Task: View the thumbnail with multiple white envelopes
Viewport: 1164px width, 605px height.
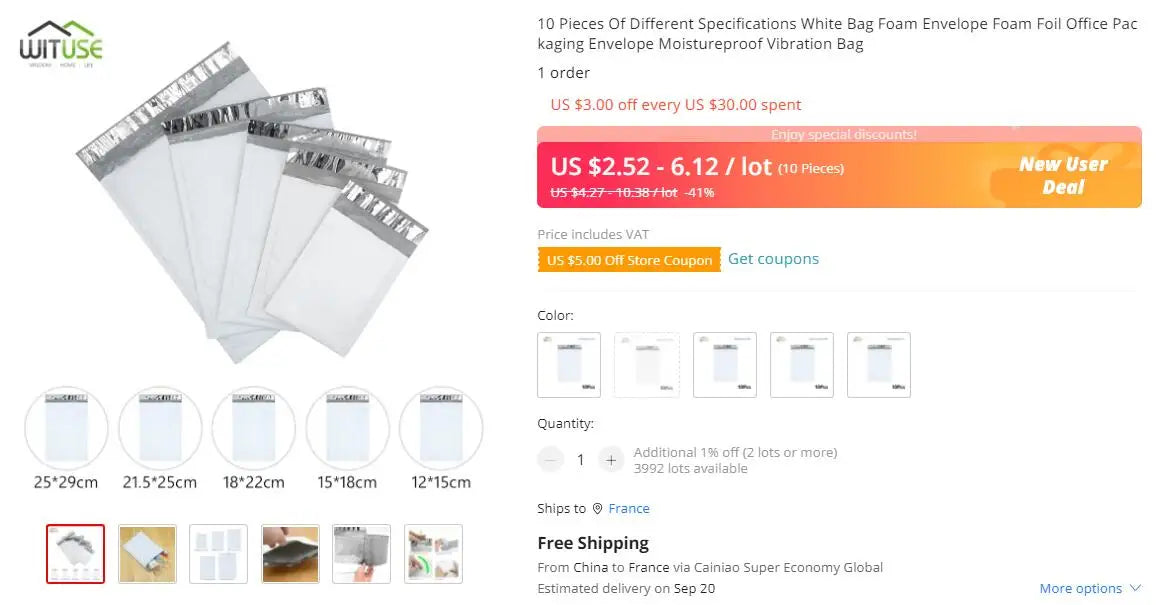Action: click(218, 554)
